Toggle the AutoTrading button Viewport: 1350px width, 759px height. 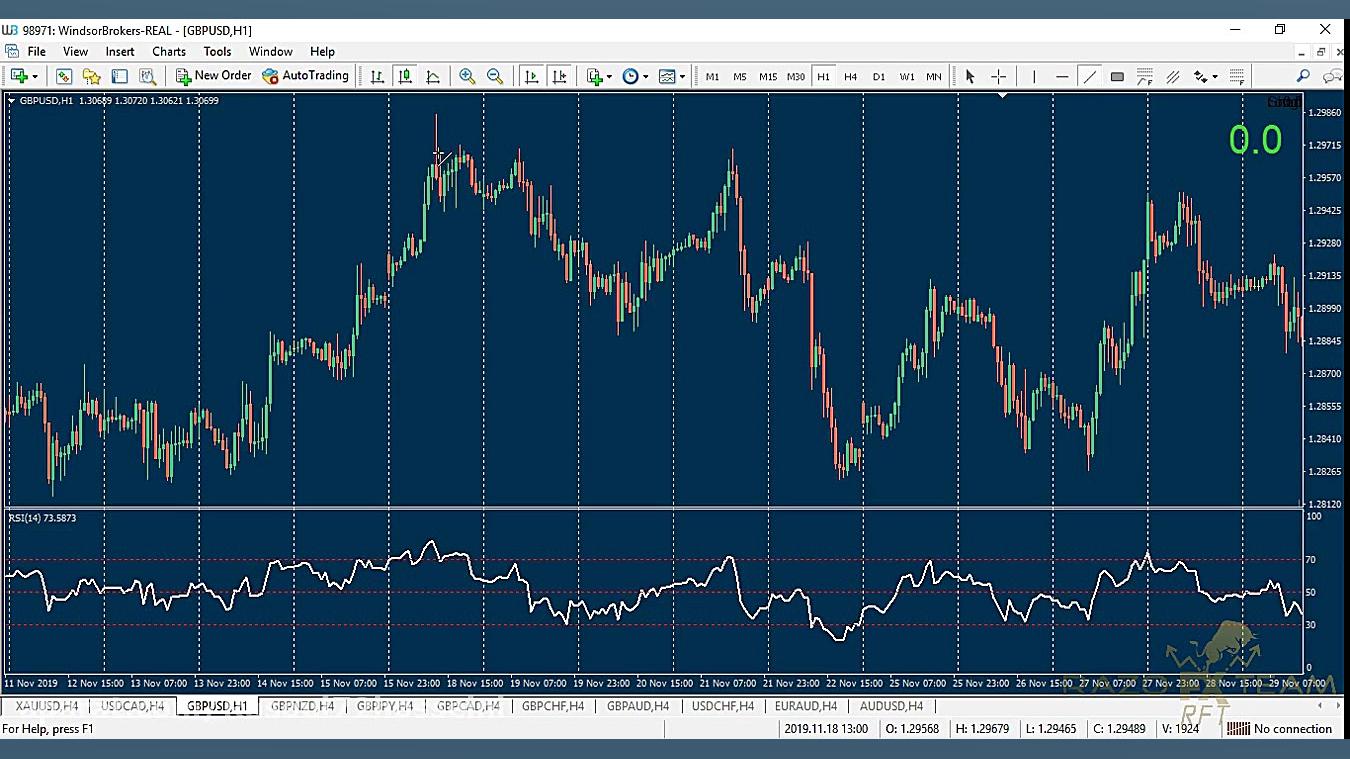(306, 76)
